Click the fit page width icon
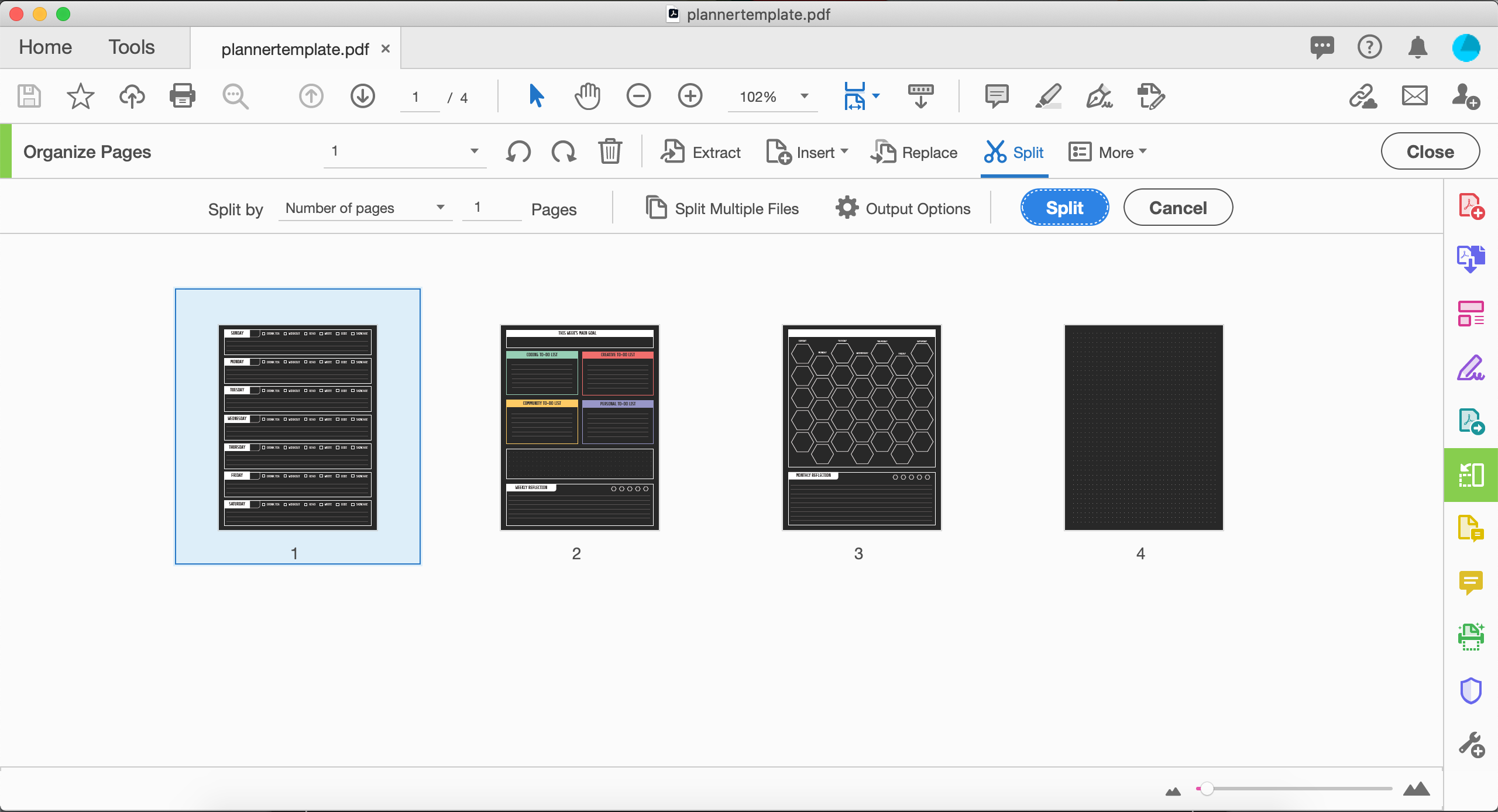This screenshot has width=1498, height=812. tap(854, 96)
